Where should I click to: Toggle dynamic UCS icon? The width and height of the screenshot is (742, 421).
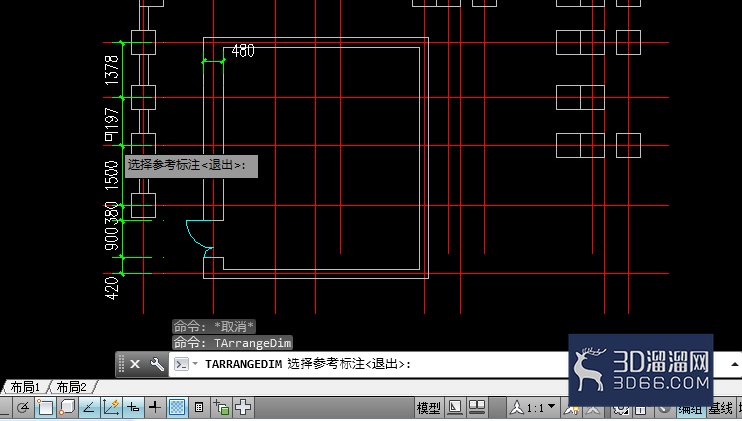111,407
